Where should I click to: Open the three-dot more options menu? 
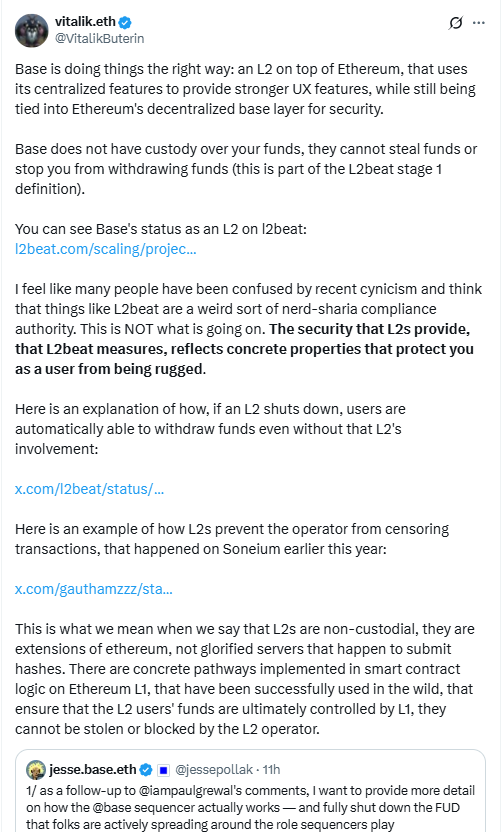click(479, 23)
